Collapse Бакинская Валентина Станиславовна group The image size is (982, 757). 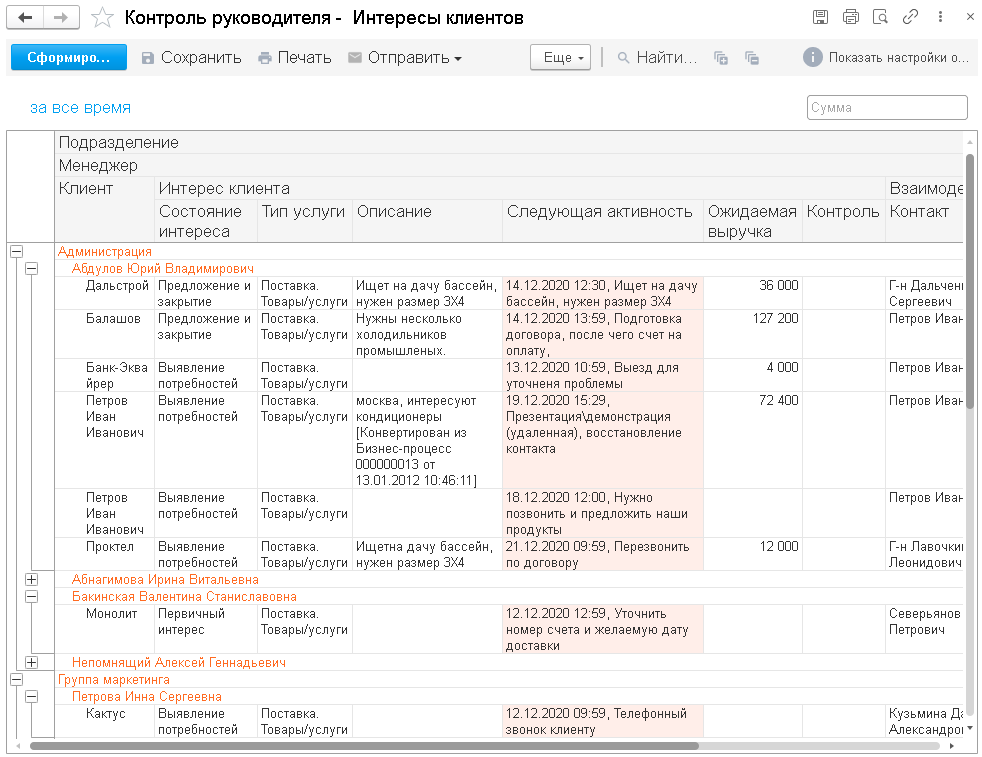(x=31, y=597)
